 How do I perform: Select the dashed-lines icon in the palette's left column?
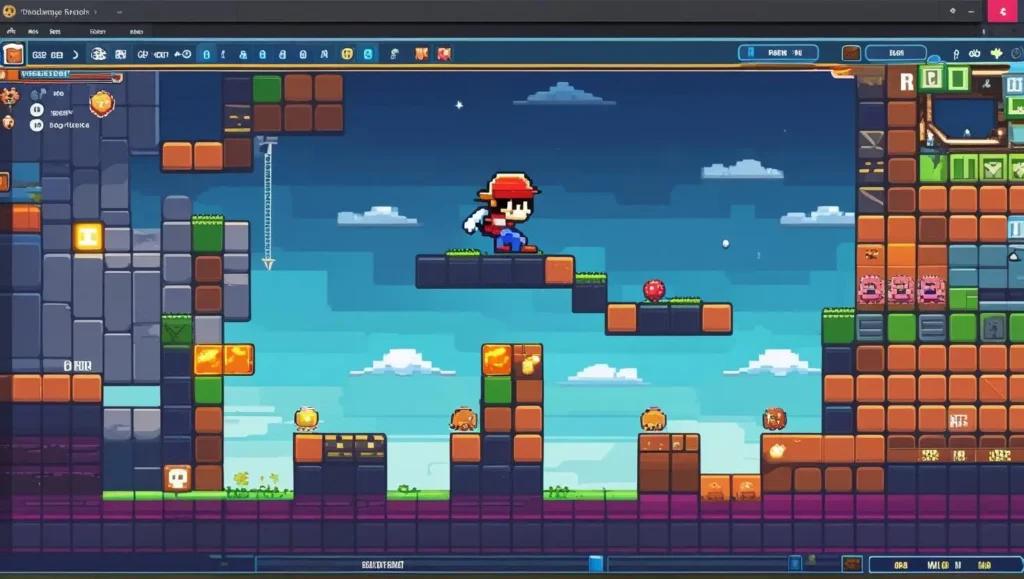[x=871, y=170]
